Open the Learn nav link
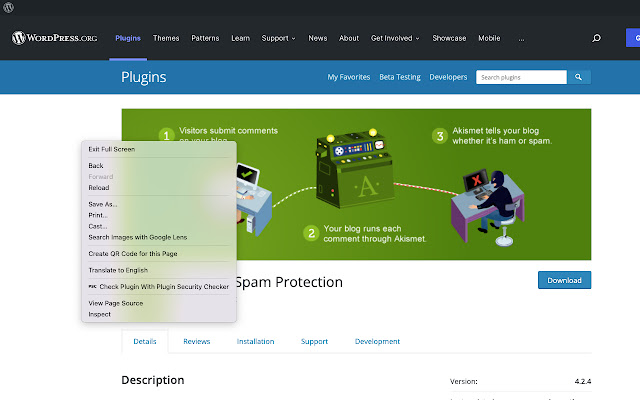Screen dimensions: 640x400 [x=240, y=38]
